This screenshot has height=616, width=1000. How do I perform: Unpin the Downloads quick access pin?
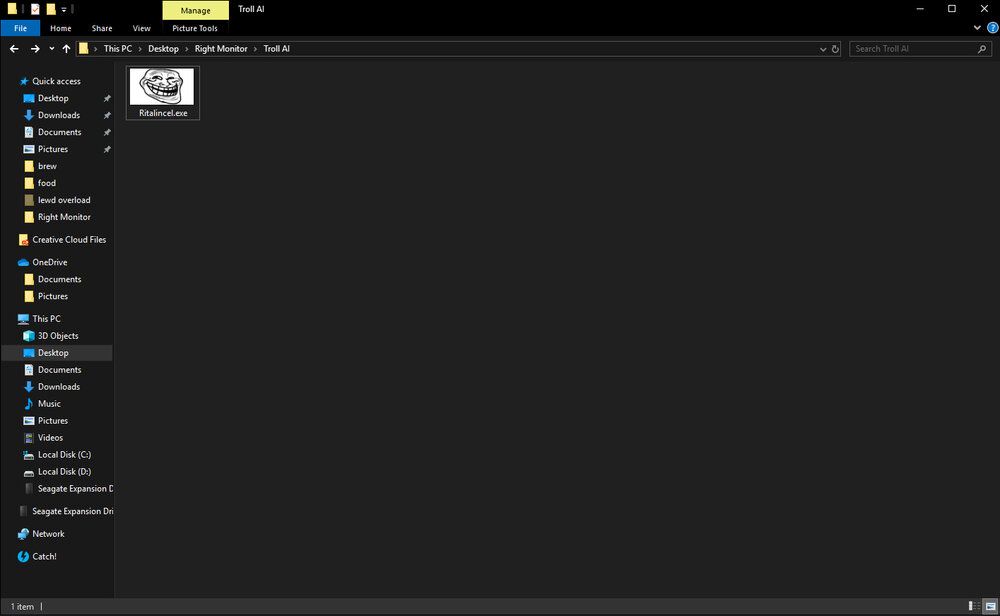coord(107,115)
